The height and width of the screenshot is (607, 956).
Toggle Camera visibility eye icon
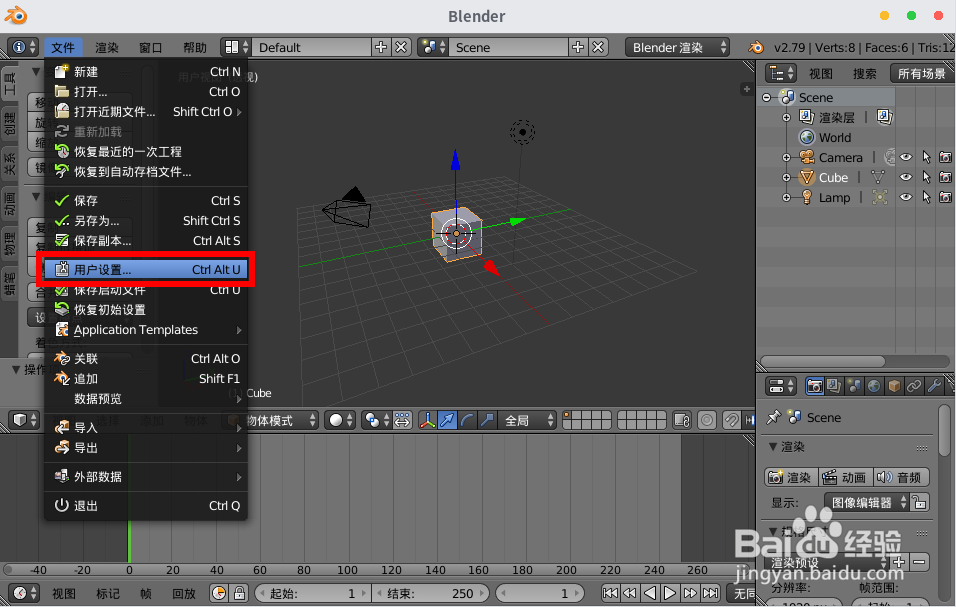pyautogui.click(x=907, y=157)
